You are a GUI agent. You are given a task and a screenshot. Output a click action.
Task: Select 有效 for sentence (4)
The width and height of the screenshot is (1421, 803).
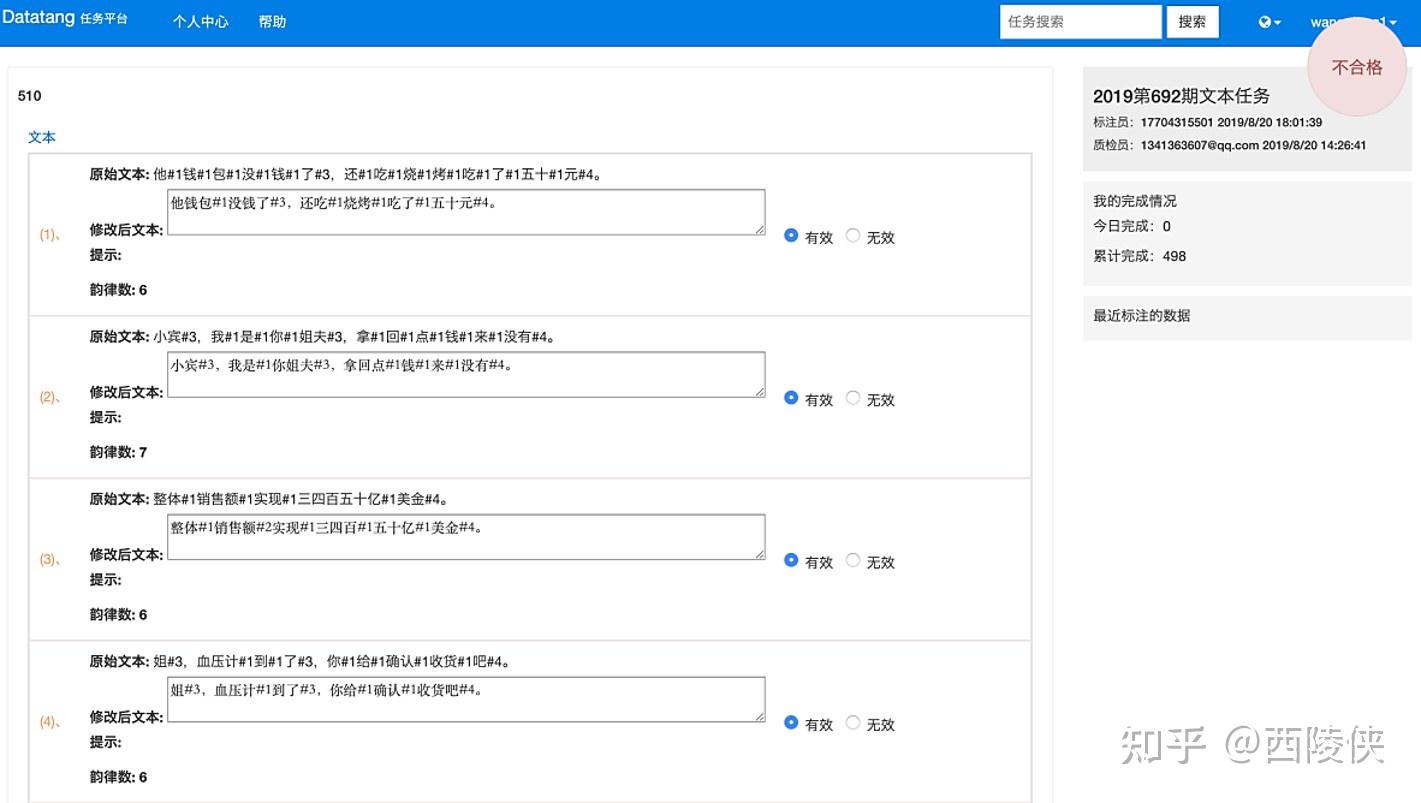click(792, 722)
